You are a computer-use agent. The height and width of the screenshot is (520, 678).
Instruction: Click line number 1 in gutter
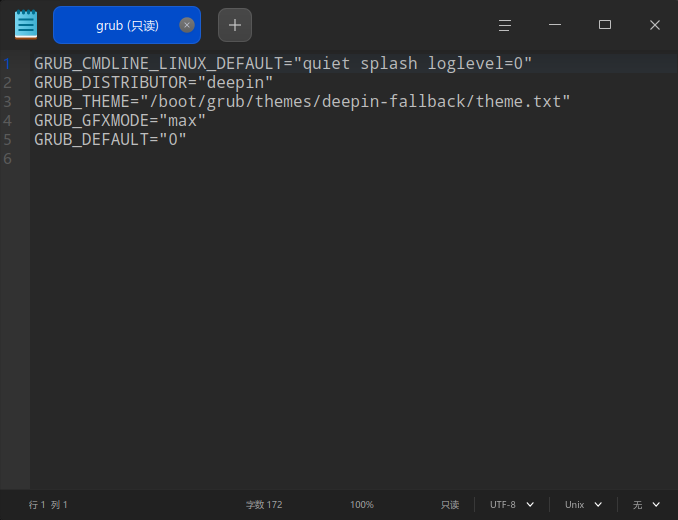click(7, 64)
